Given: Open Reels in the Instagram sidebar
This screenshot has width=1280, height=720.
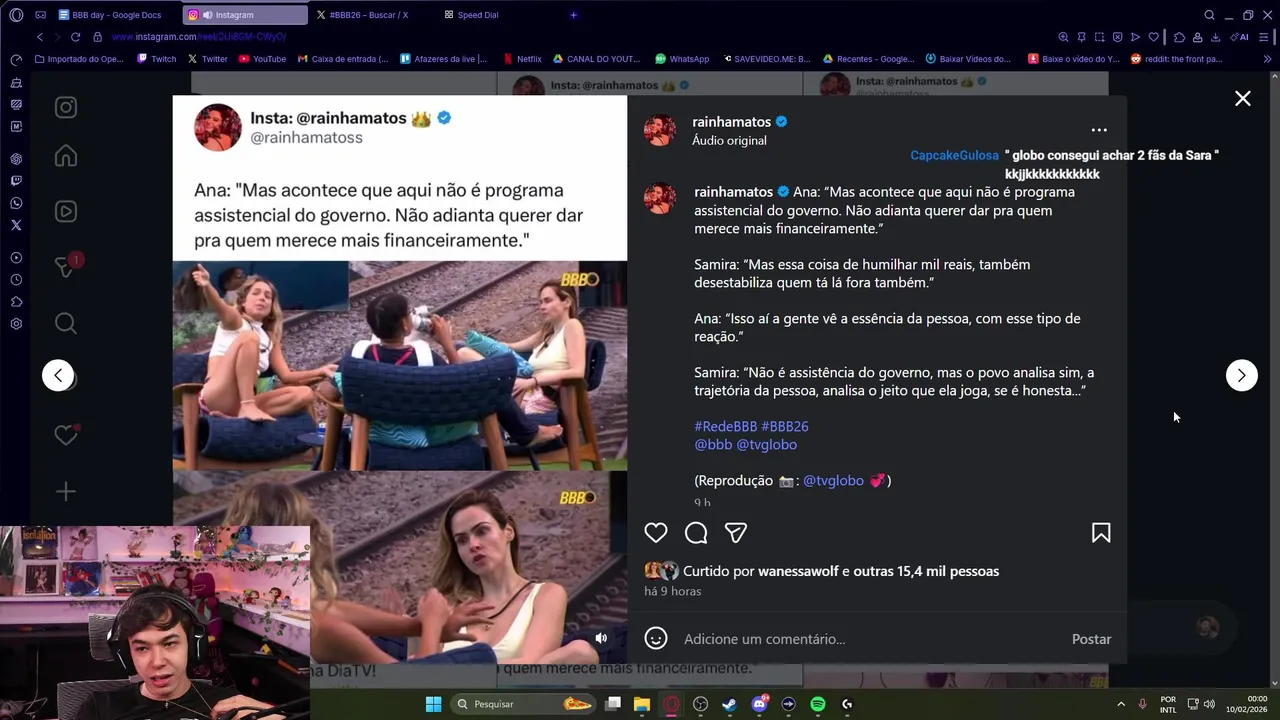Looking at the screenshot, I should (x=66, y=211).
